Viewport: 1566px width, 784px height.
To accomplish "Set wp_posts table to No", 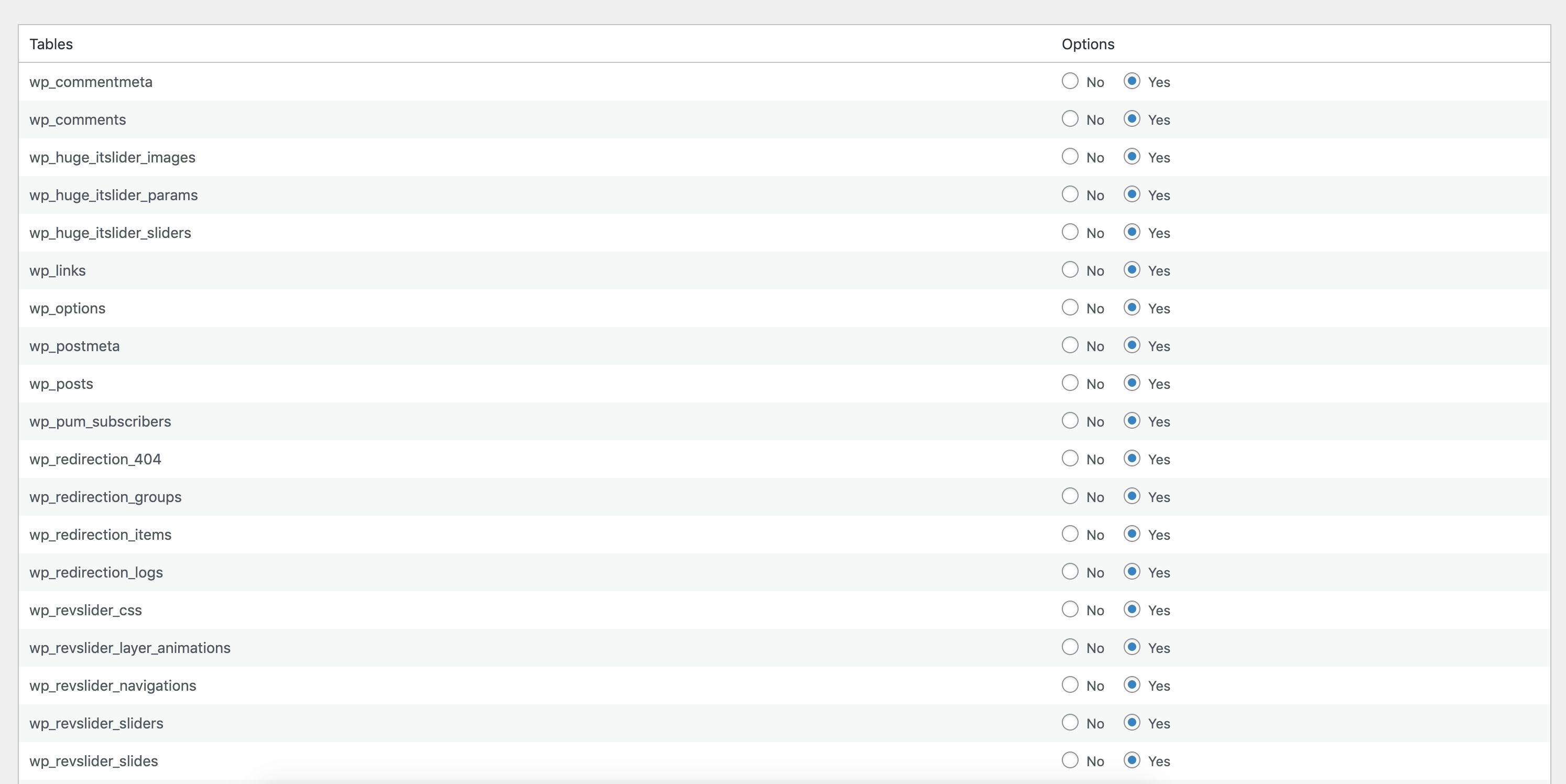I will 1070,382.
